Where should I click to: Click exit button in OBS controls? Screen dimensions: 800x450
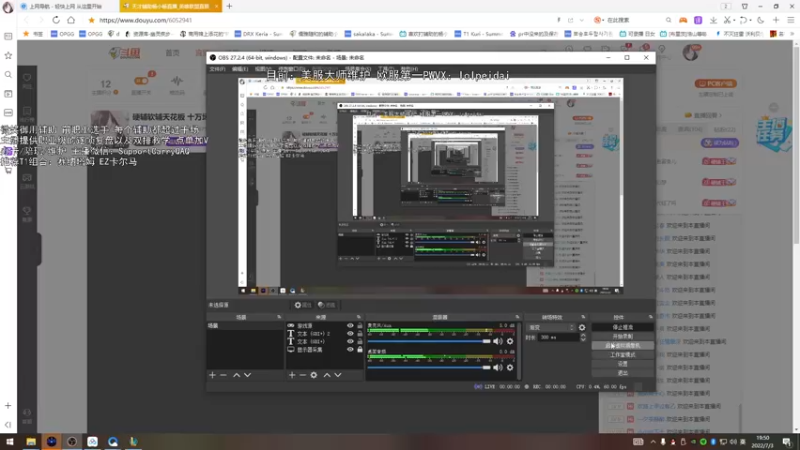(622, 373)
